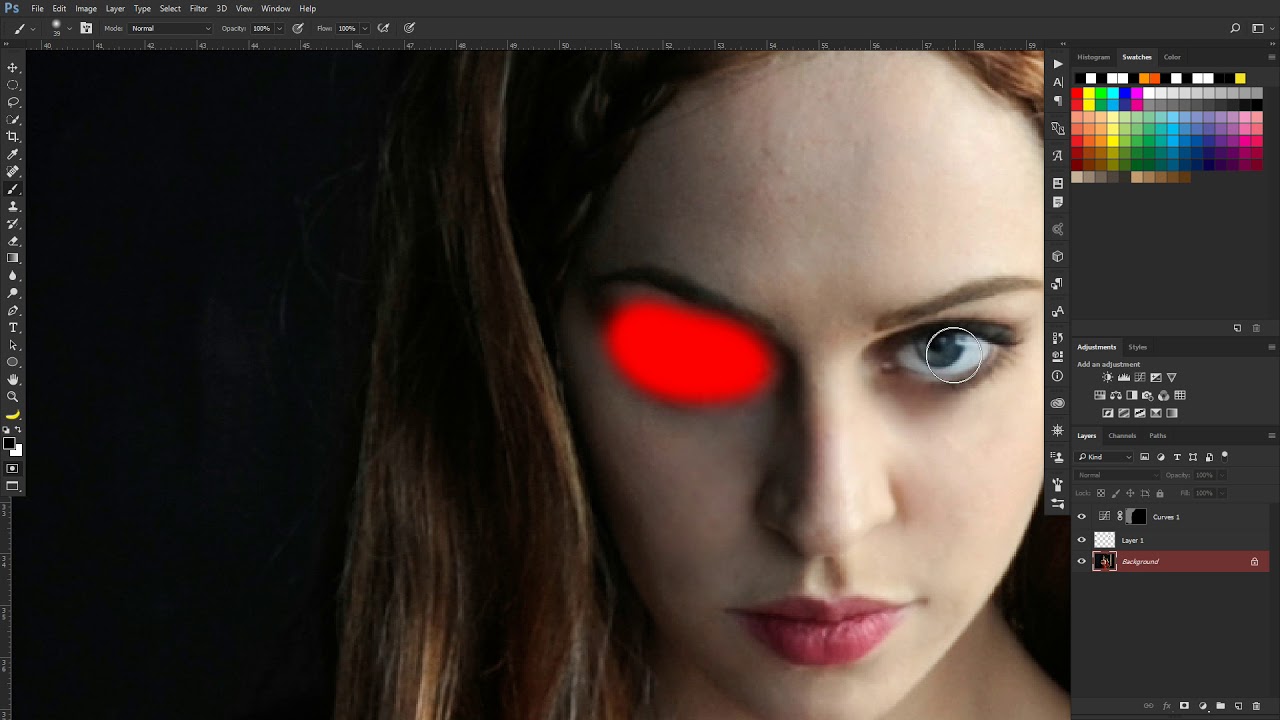
Task: Add Brightness/Contrast adjustment
Action: pos(1107,377)
